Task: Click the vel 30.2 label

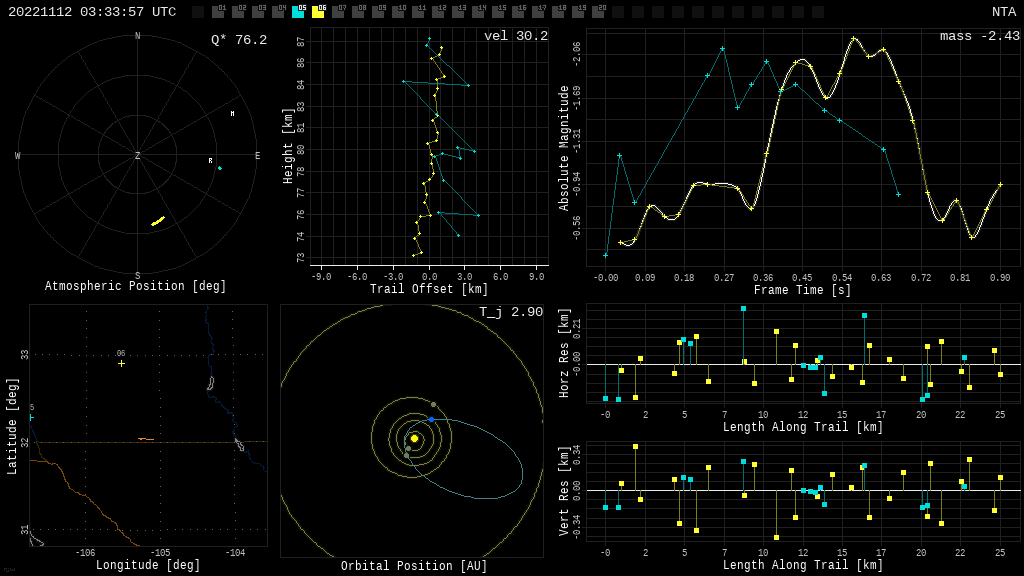Action: pos(515,37)
